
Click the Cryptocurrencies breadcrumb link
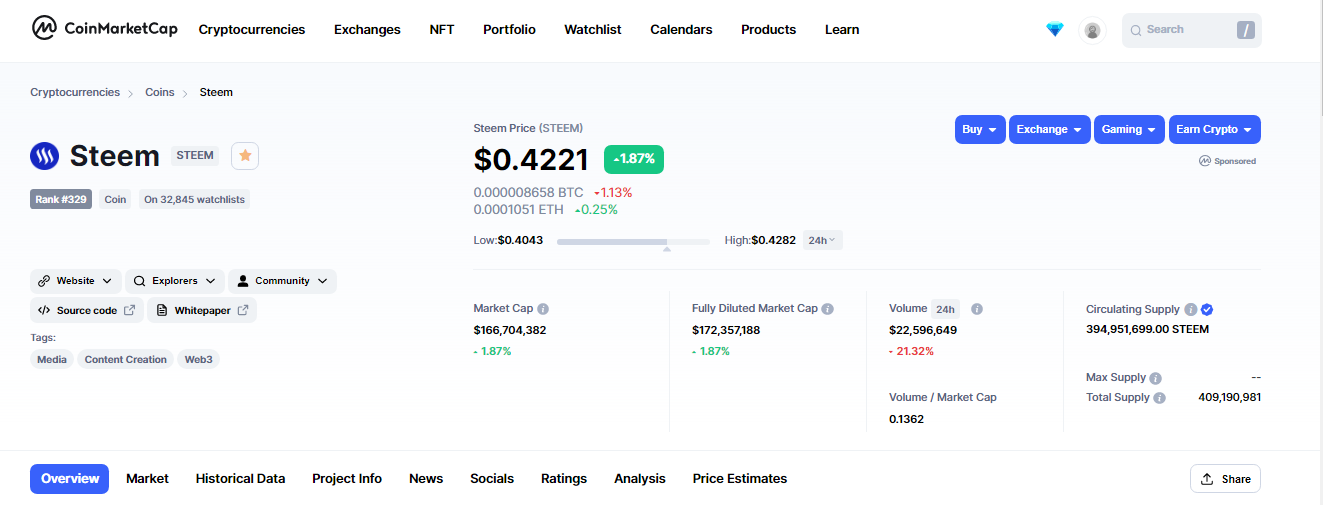coord(75,92)
